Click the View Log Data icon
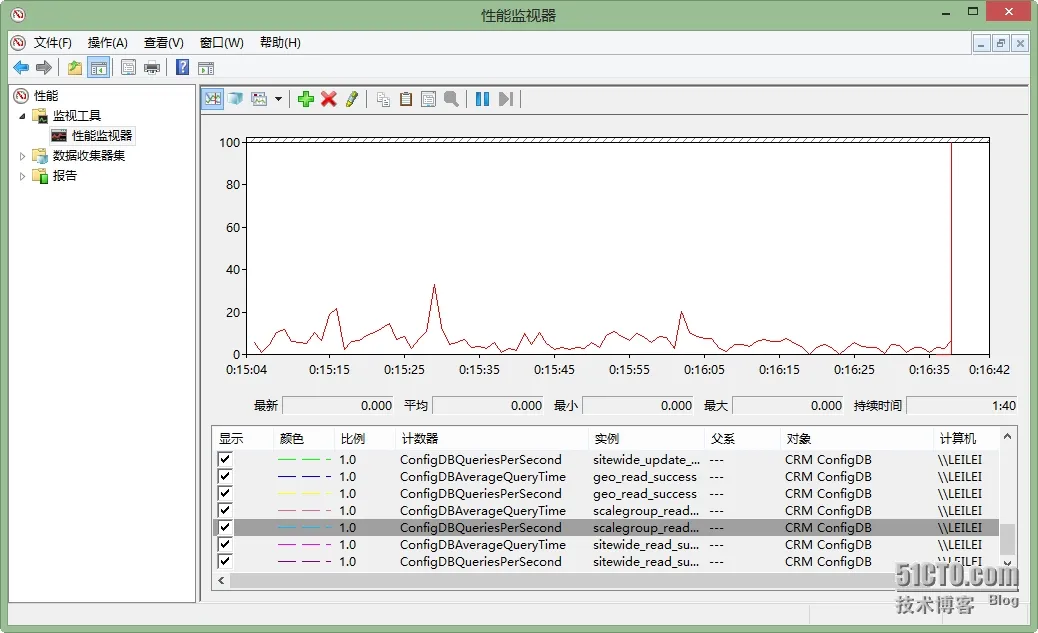This screenshot has height=633, width=1038. click(235, 99)
